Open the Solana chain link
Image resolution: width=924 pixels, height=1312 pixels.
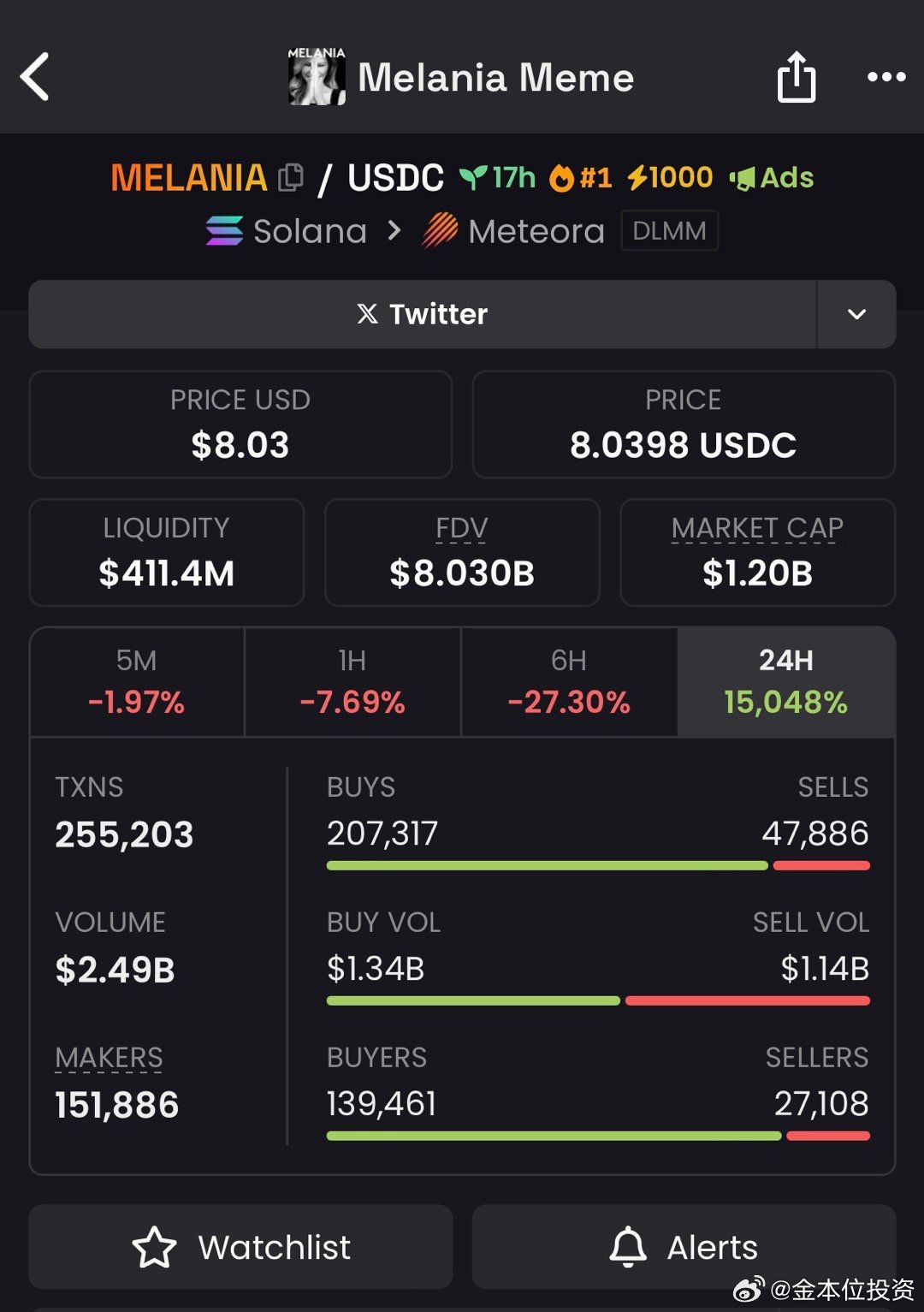(287, 231)
